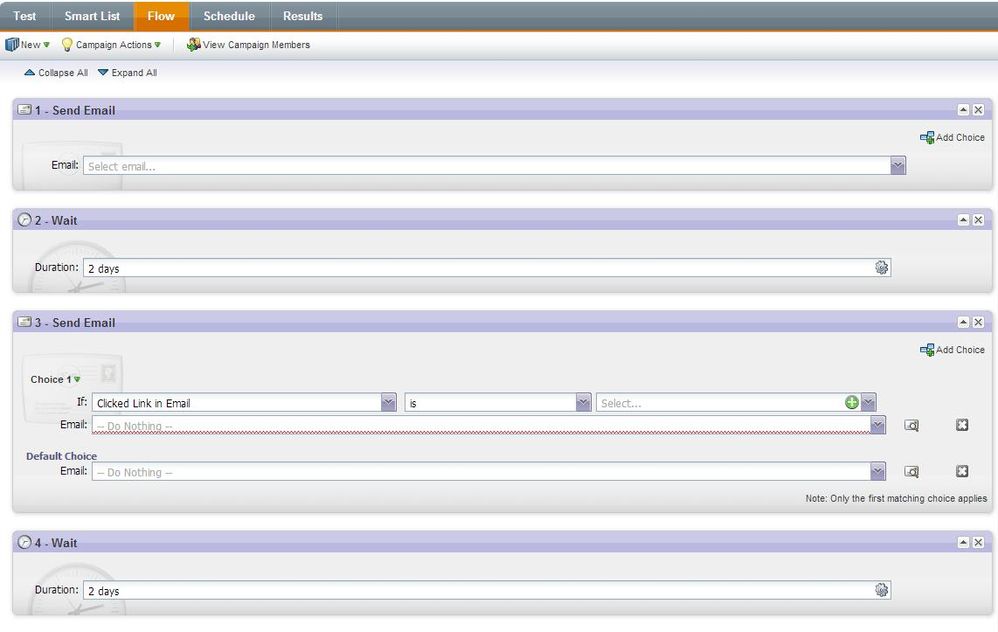Viewport: 998px width, 632px height.
Task: Click the Choice 1 row action icon
Action: 962,425
